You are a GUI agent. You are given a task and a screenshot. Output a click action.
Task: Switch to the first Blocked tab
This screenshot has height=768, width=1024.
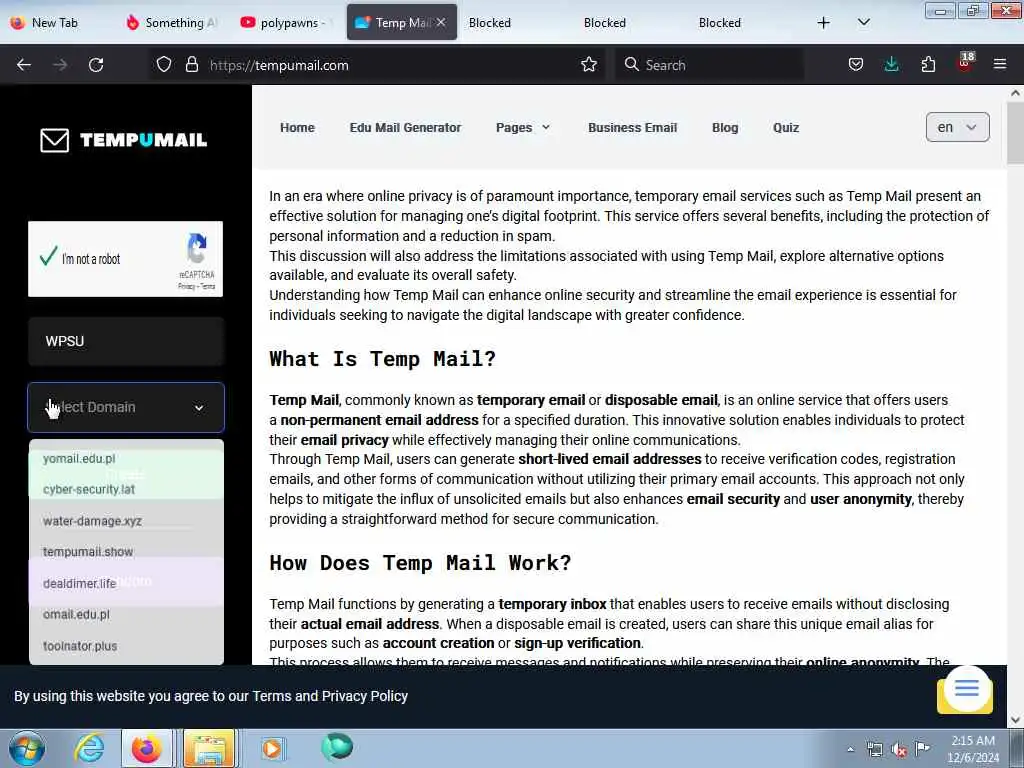coord(490,23)
